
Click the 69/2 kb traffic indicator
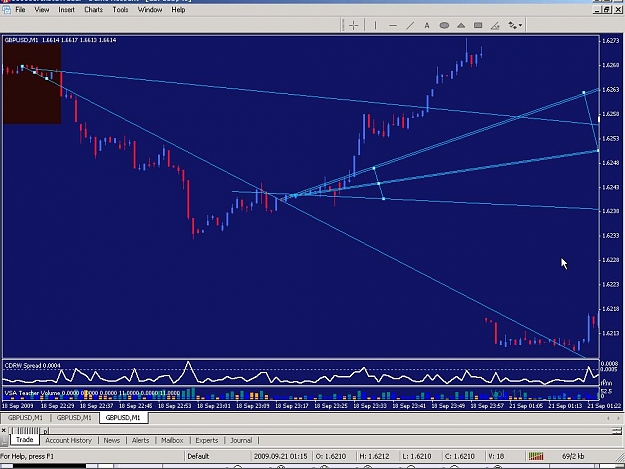(573, 456)
